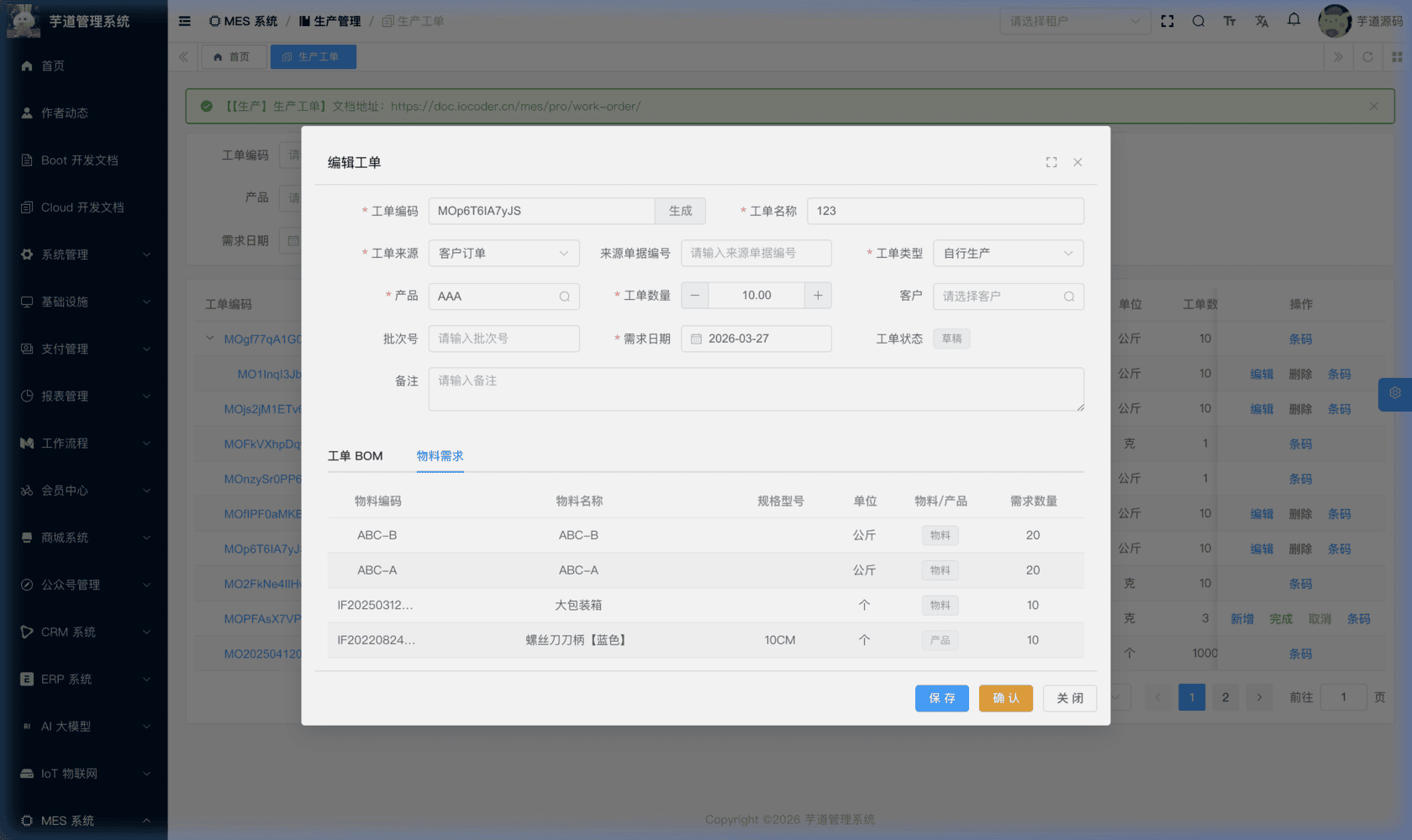Select 生产工单 tab in the tab bar

pos(313,56)
